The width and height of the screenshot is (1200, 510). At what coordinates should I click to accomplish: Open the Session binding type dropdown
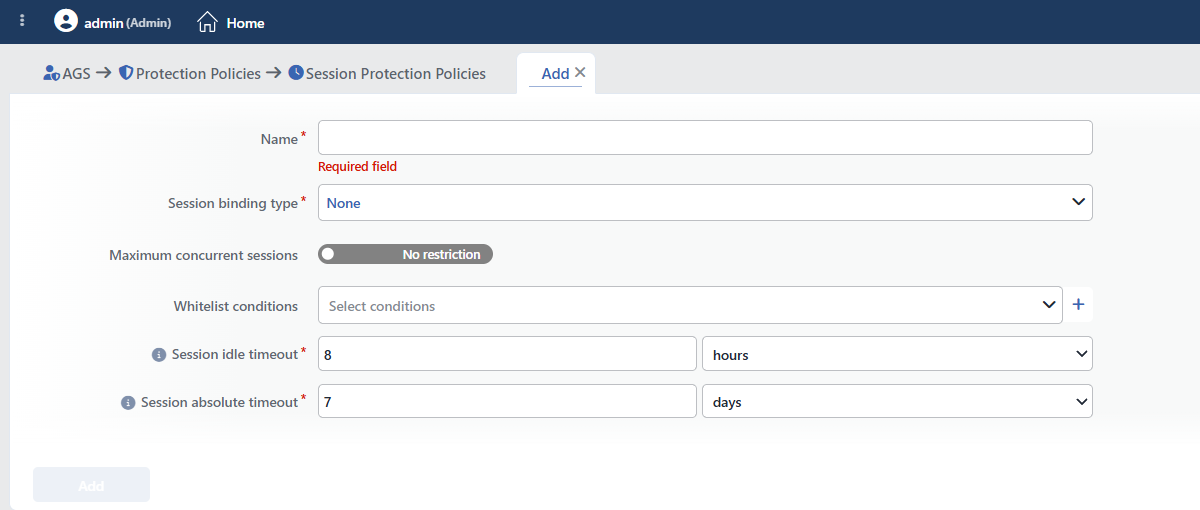(705, 202)
